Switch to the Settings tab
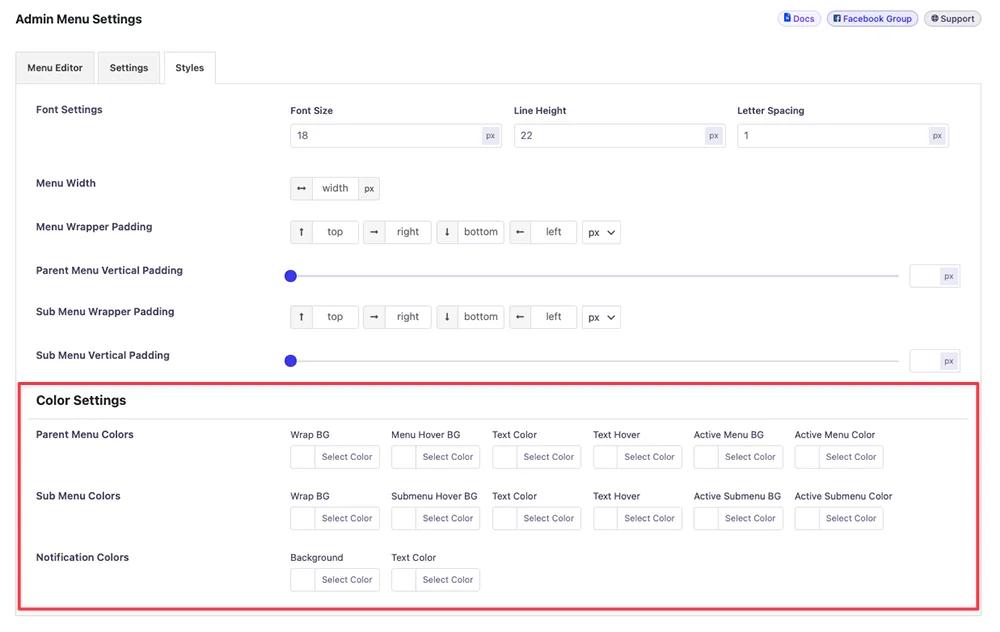The image size is (1000, 632). 129,68
